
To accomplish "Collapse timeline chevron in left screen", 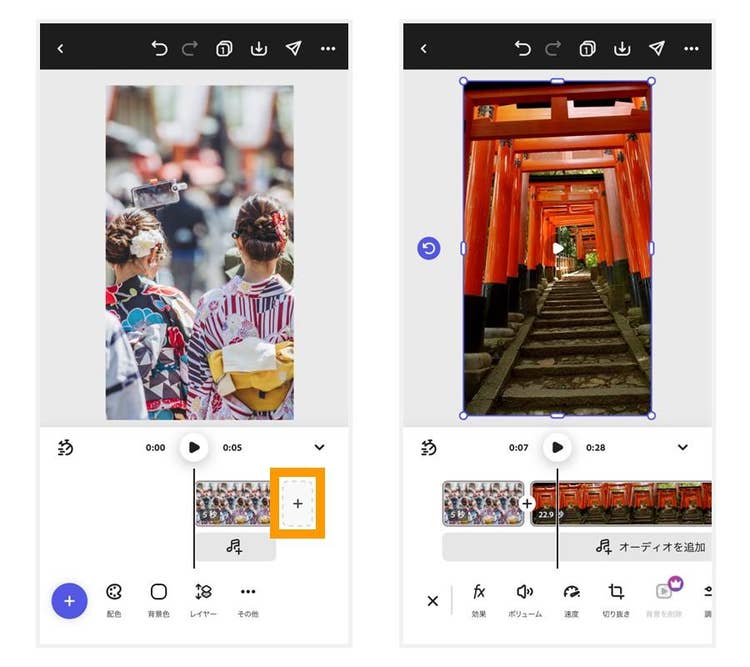I will pyautogui.click(x=320, y=447).
